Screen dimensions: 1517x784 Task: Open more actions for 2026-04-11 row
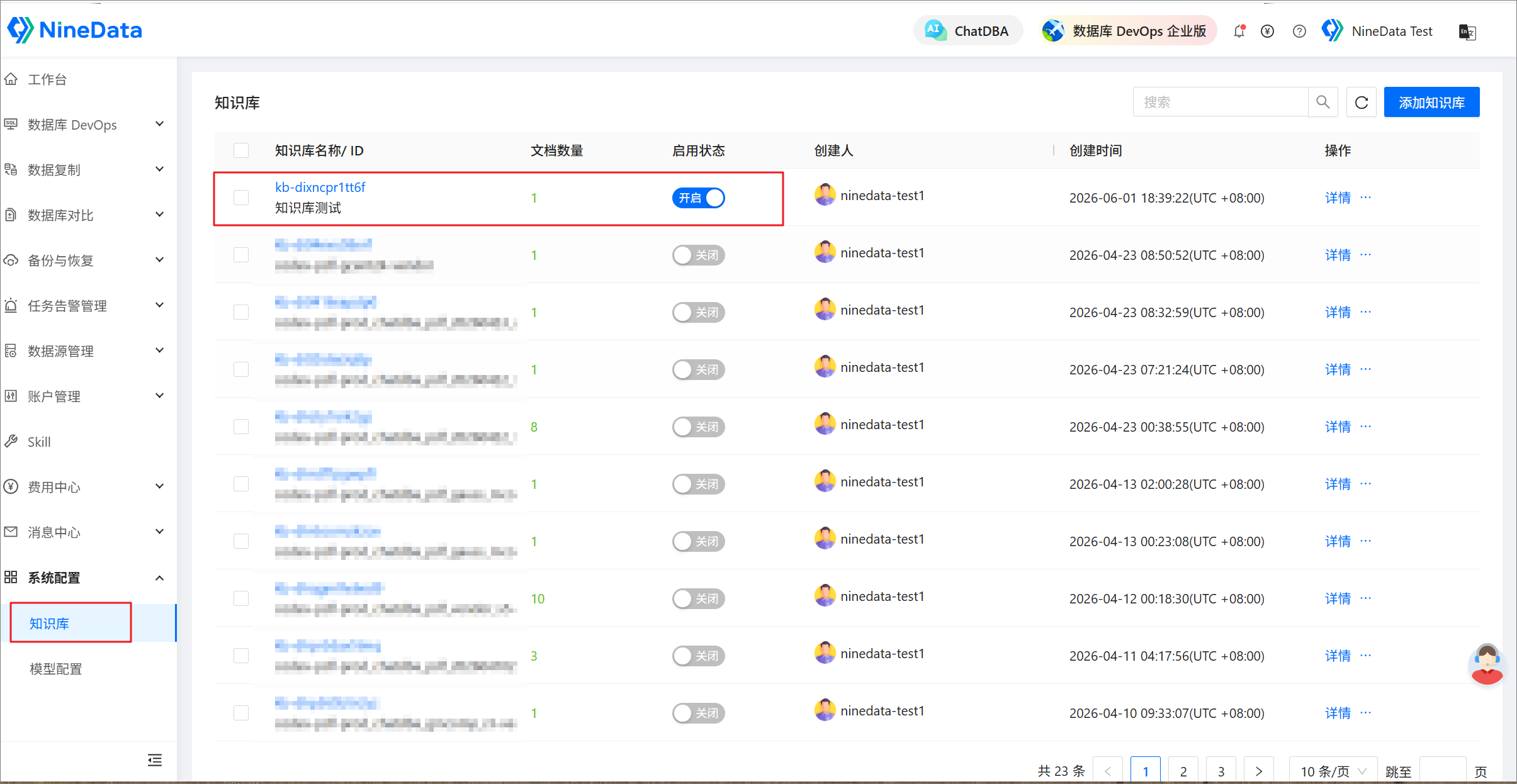point(1365,656)
